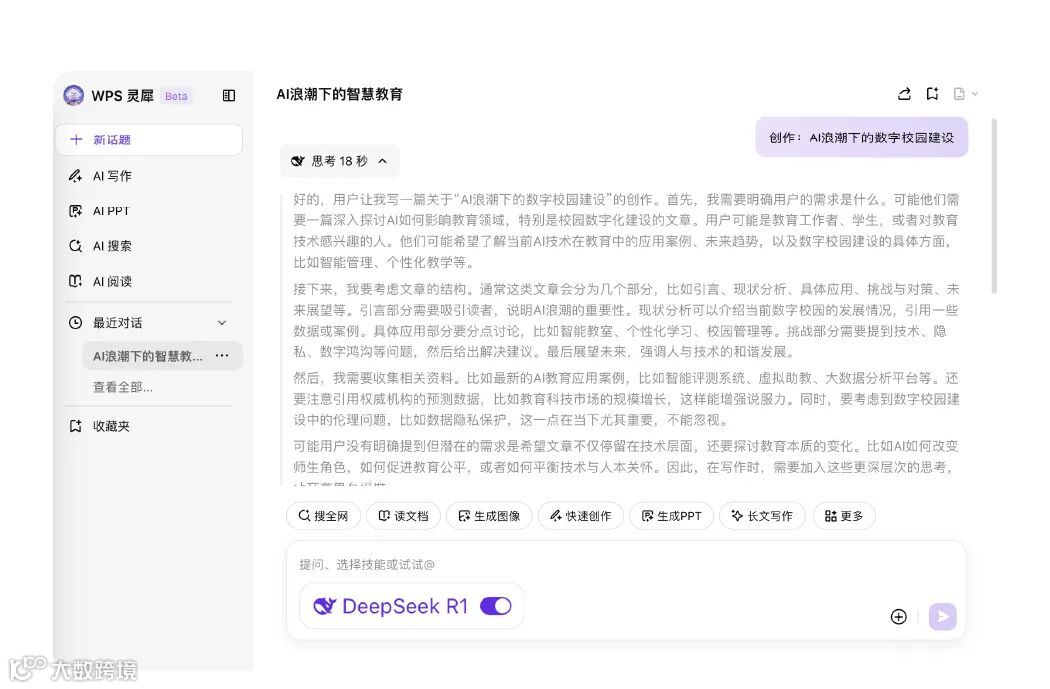The image size is (1050, 689).
Task: Click the Beta badge label
Action: click(x=176, y=96)
